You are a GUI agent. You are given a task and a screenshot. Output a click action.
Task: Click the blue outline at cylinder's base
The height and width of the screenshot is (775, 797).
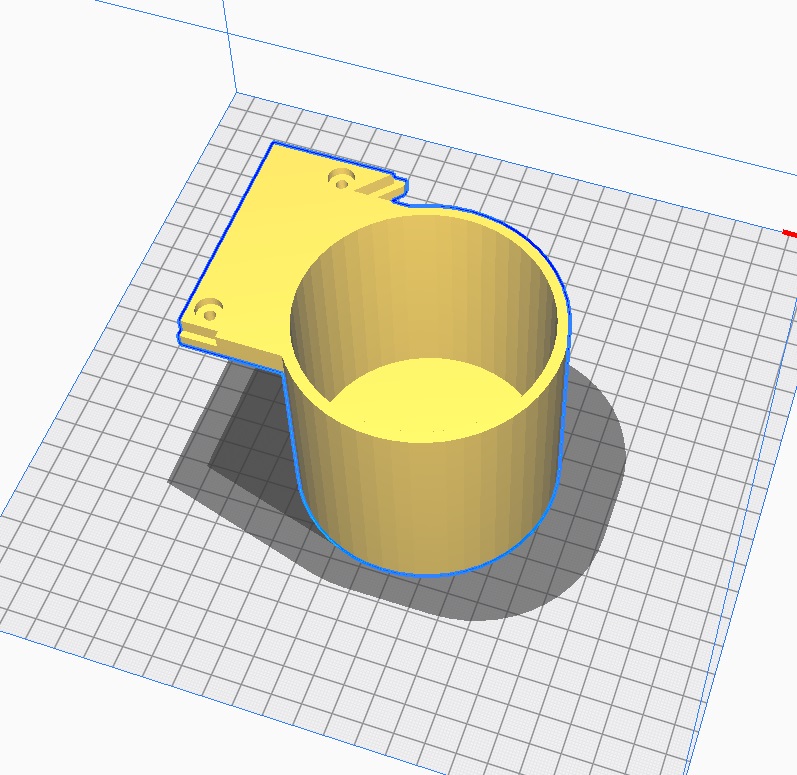(430, 574)
